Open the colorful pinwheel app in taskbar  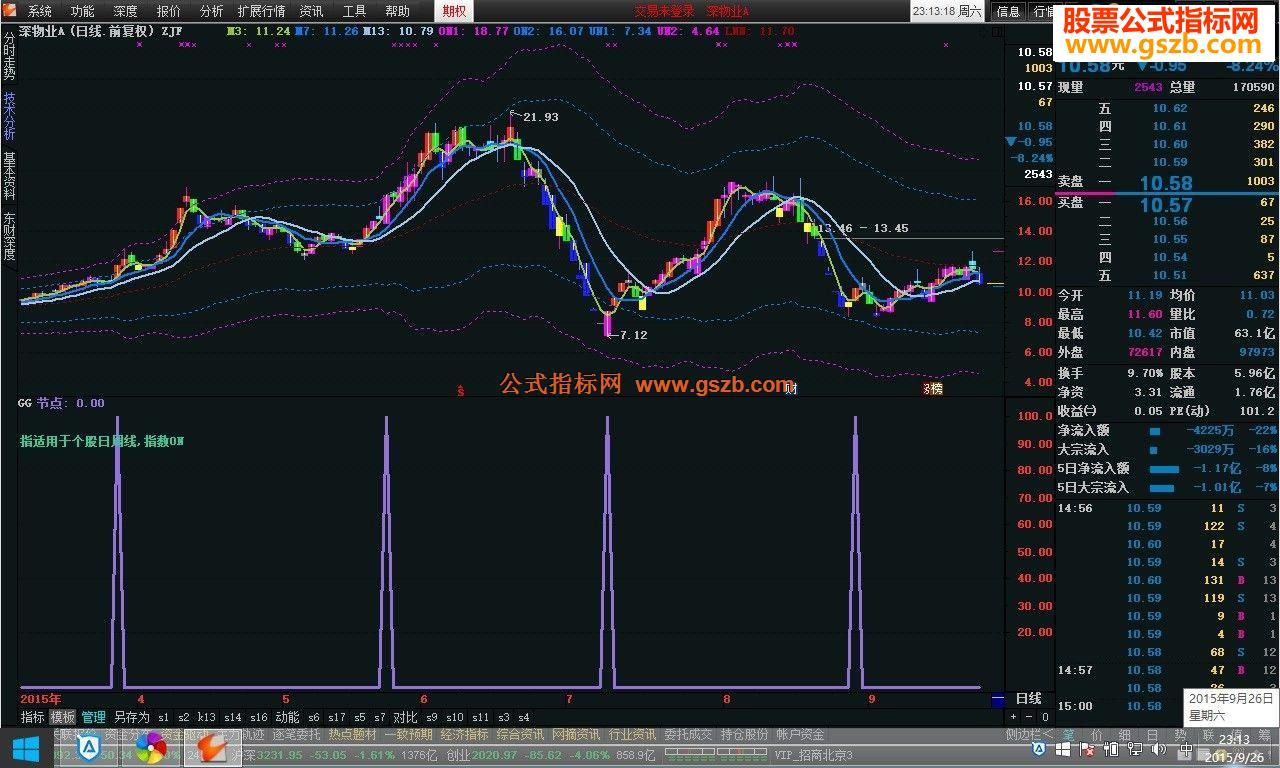click(150, 746)
